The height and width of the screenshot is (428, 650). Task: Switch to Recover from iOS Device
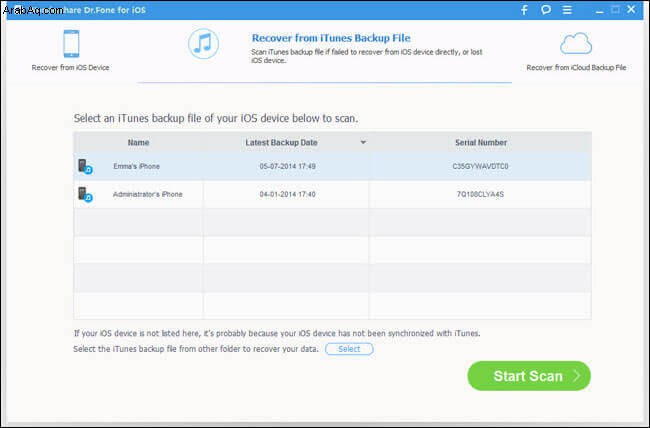click(x=70, y=68)
